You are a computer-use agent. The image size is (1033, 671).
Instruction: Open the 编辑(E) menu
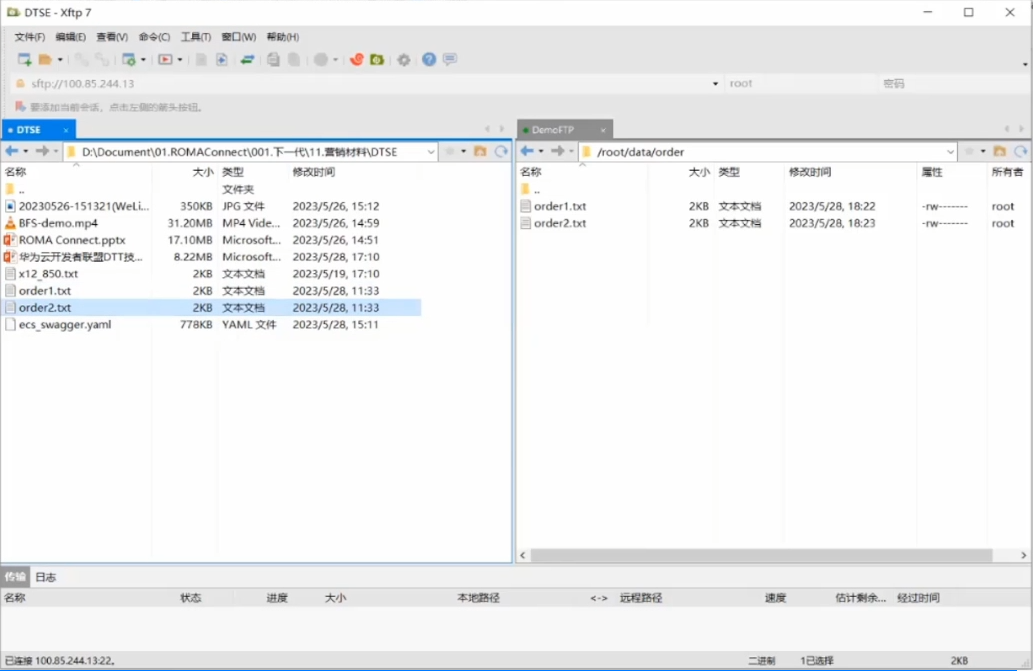pos(70,37)
